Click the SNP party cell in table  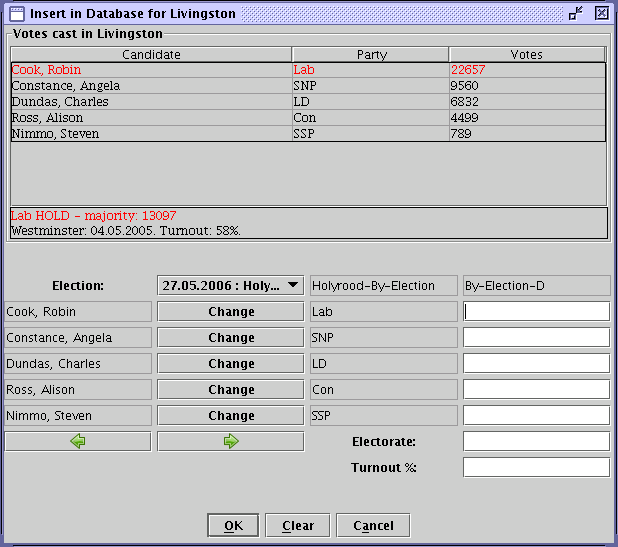(370, 86)
